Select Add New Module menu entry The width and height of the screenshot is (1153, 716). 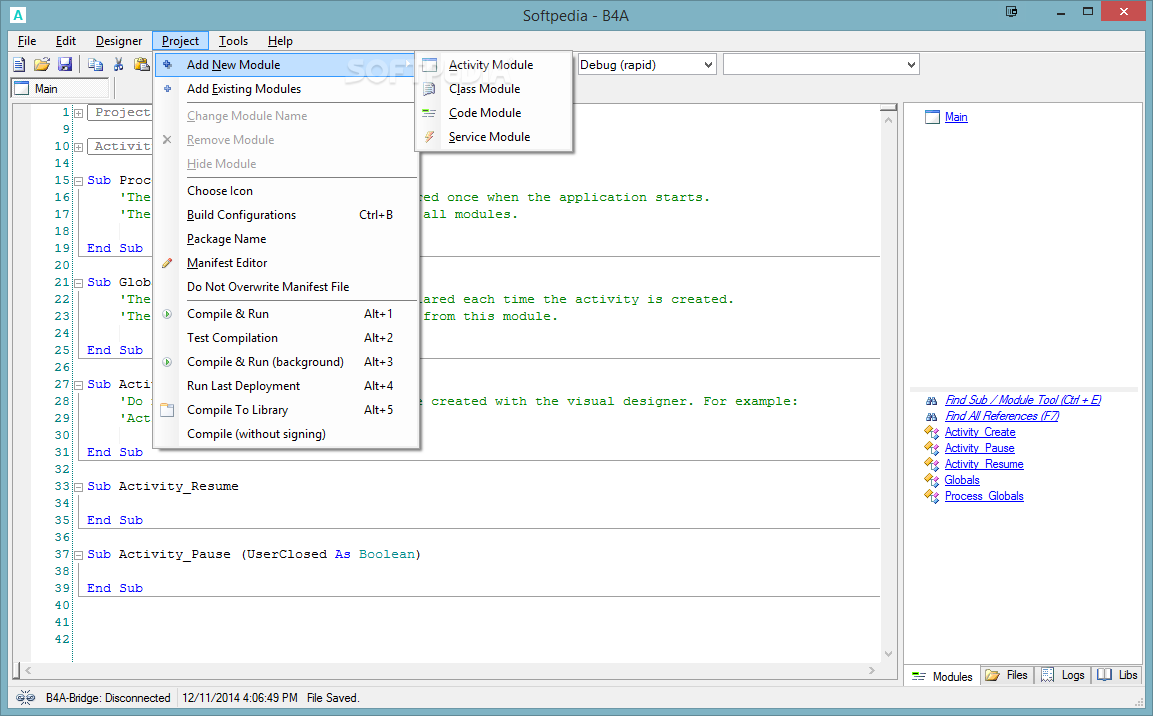point(285,65)
